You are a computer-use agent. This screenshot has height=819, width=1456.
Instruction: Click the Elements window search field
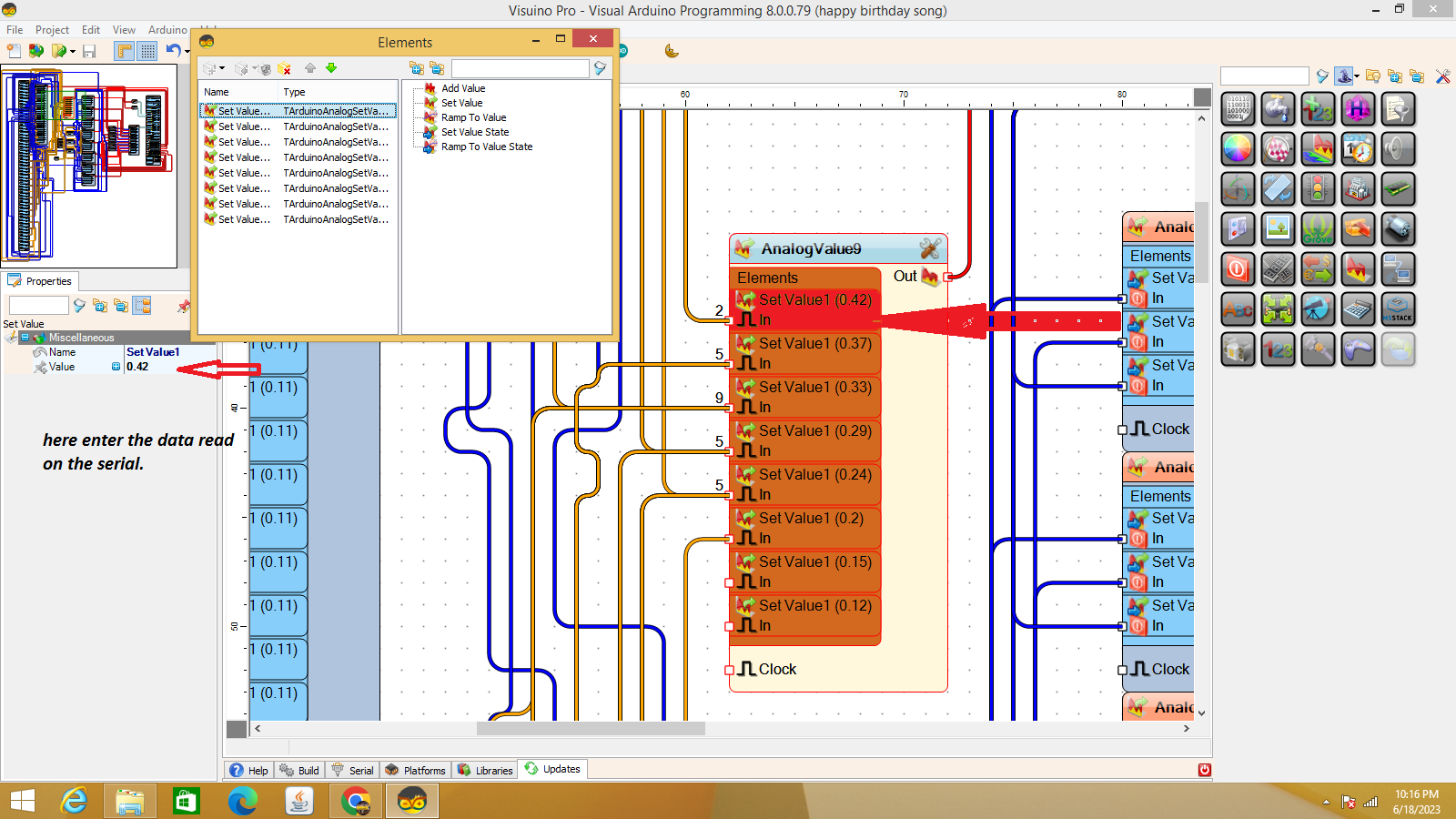point(521,68)
